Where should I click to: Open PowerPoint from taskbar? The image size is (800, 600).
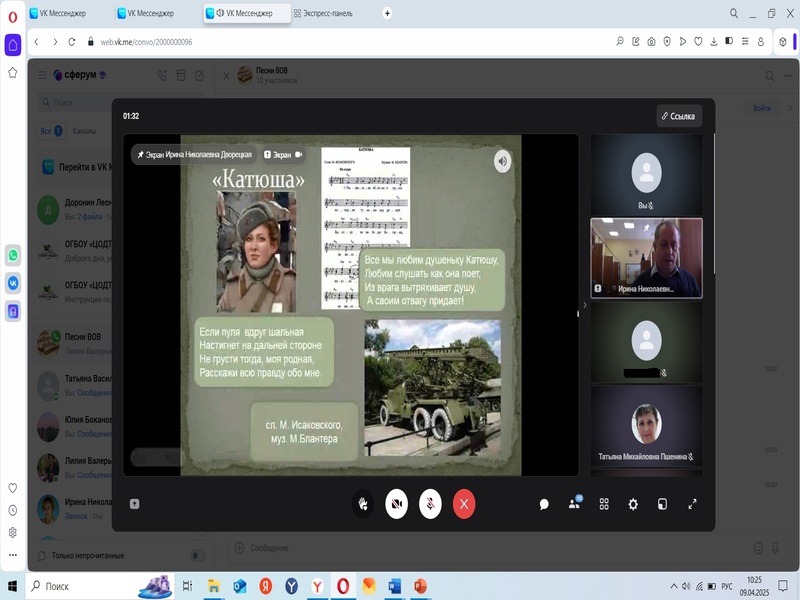pos(420,586)
